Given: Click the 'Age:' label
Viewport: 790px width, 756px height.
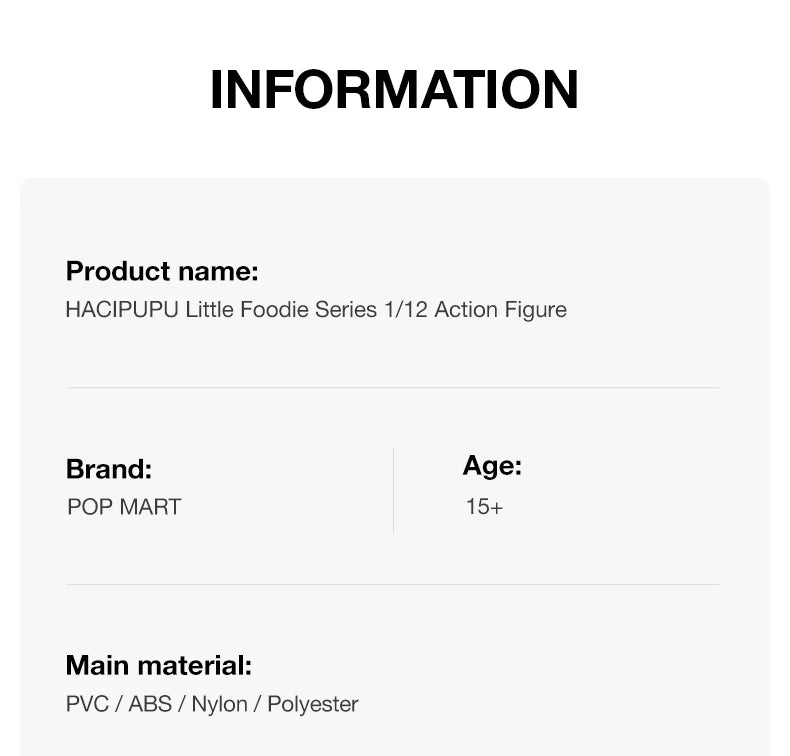Looking at the screenshot, I should 492,465.
